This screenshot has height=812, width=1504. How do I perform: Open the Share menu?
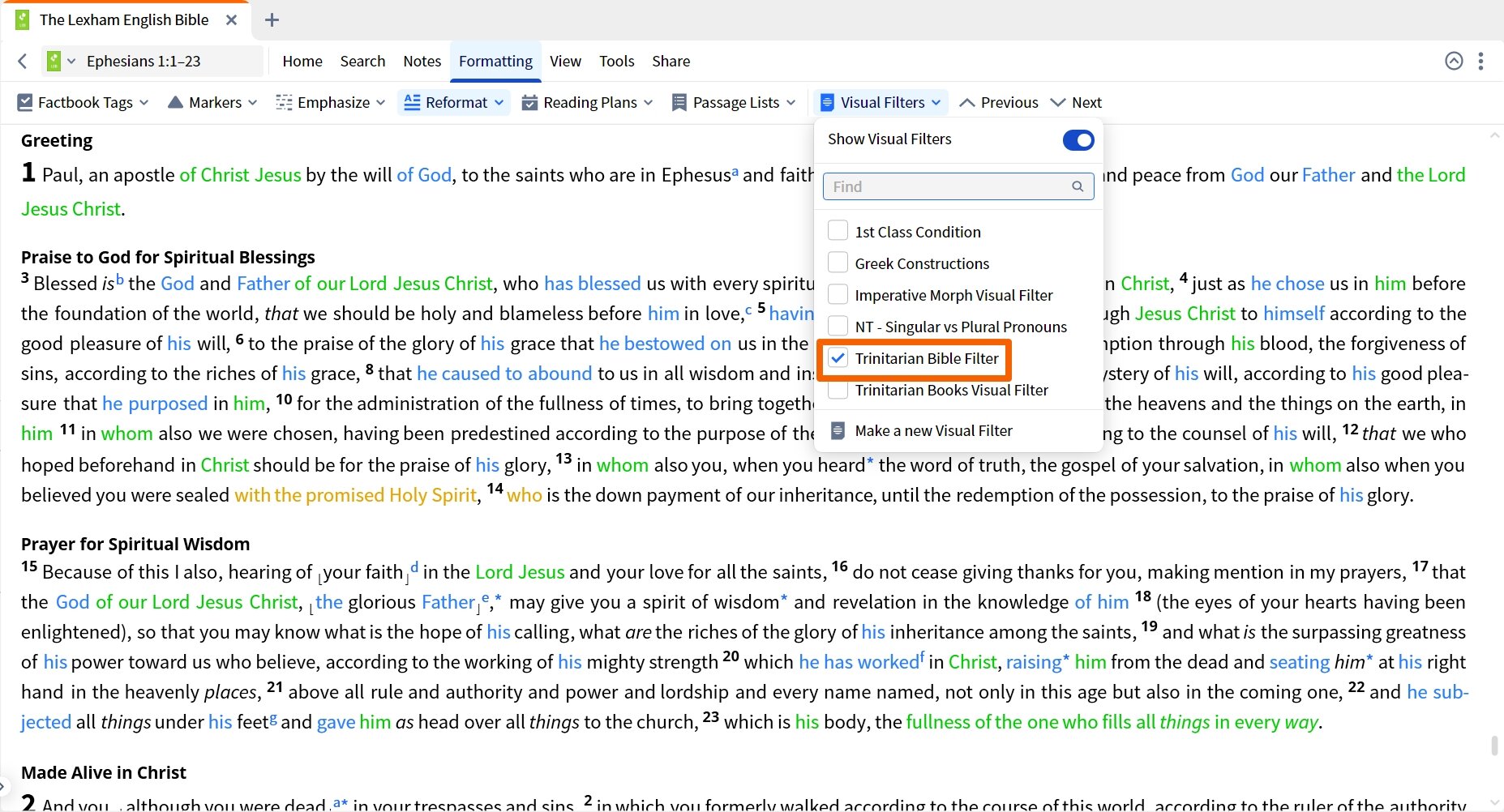[x=671, y=62]
